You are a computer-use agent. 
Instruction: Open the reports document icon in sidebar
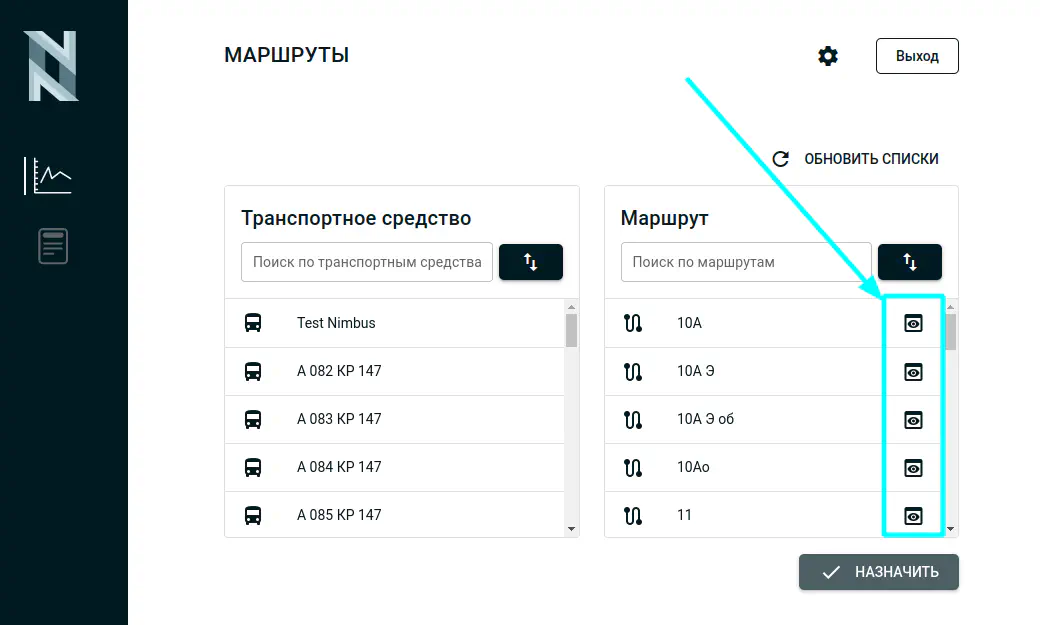click(x=53, y=246)
